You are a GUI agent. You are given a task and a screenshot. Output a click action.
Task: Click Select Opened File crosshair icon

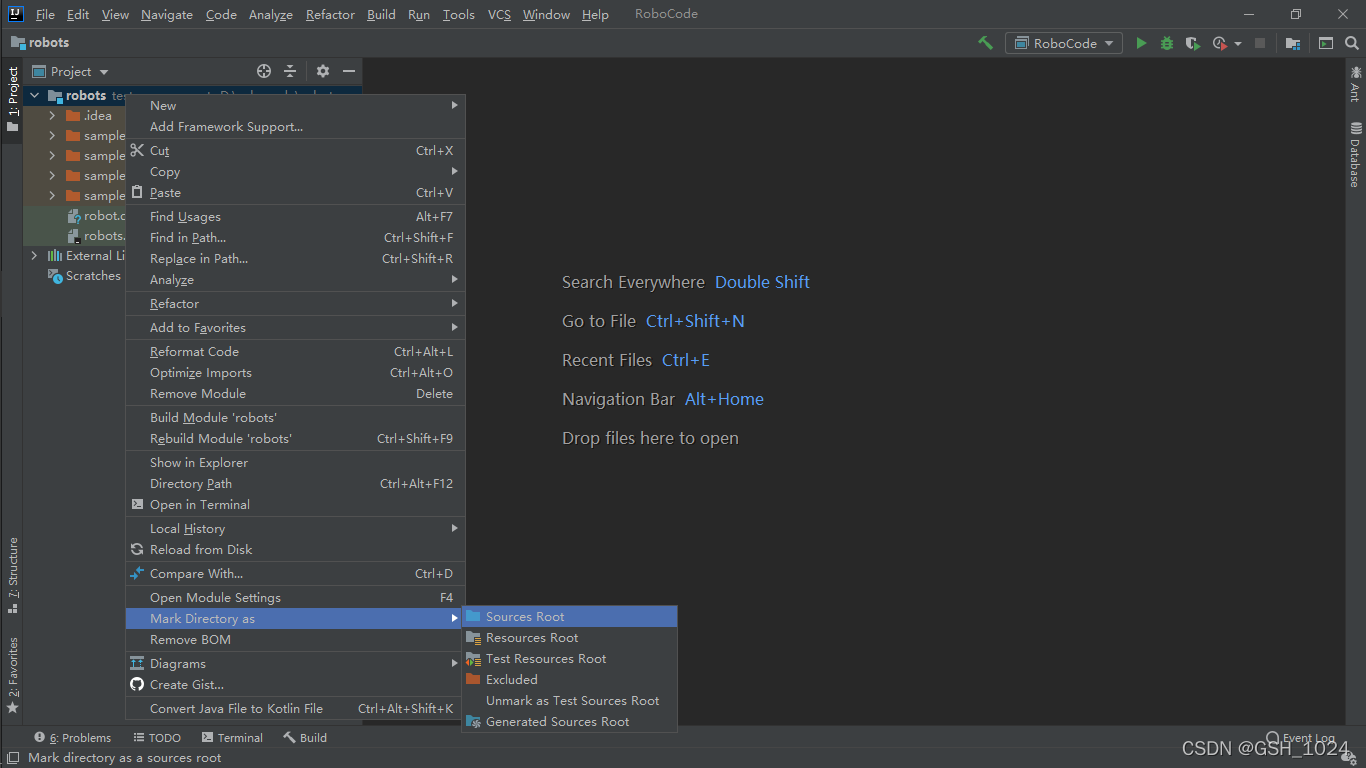point(264,71)
